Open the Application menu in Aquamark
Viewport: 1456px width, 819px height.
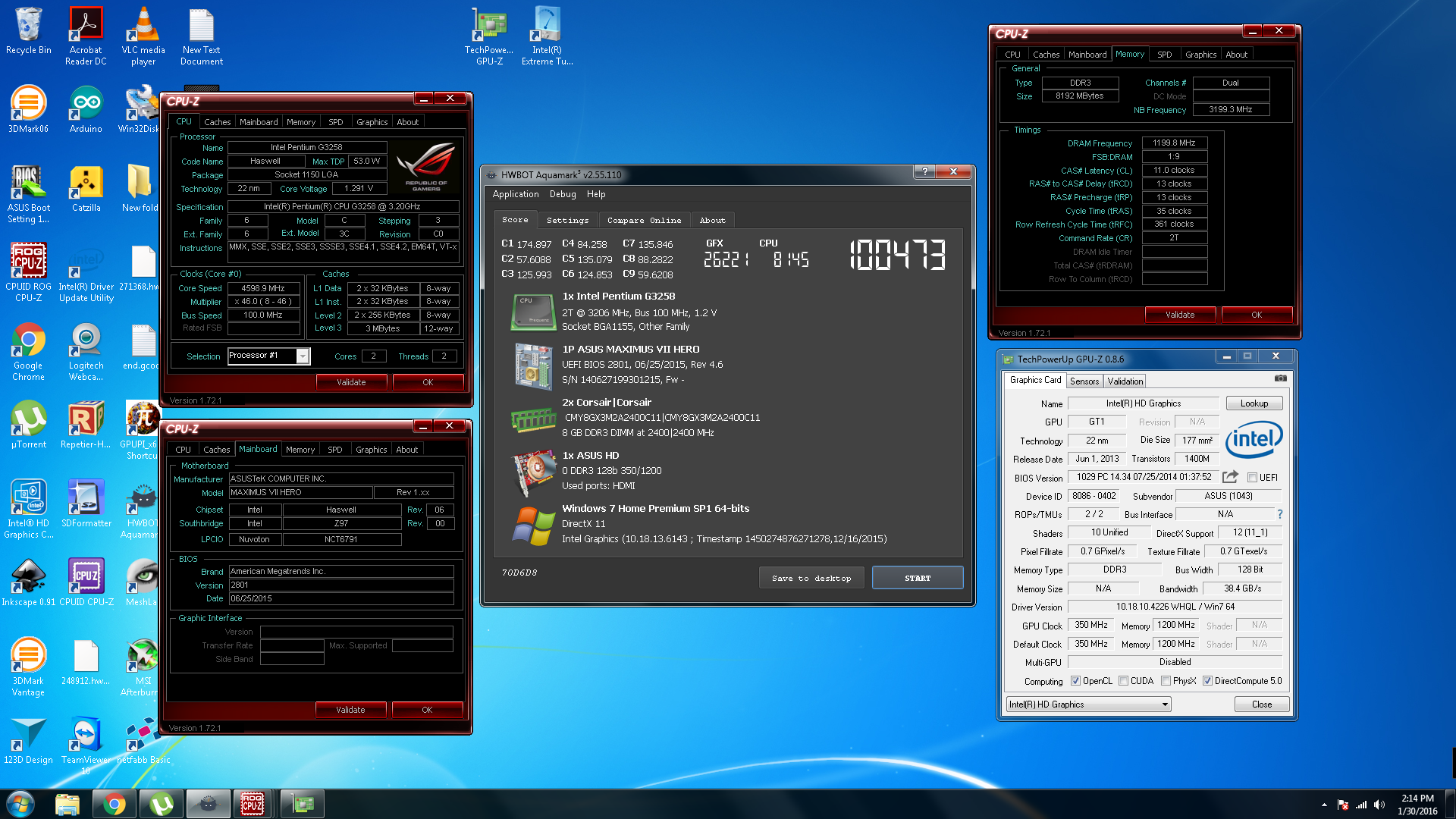coord(516,194)
